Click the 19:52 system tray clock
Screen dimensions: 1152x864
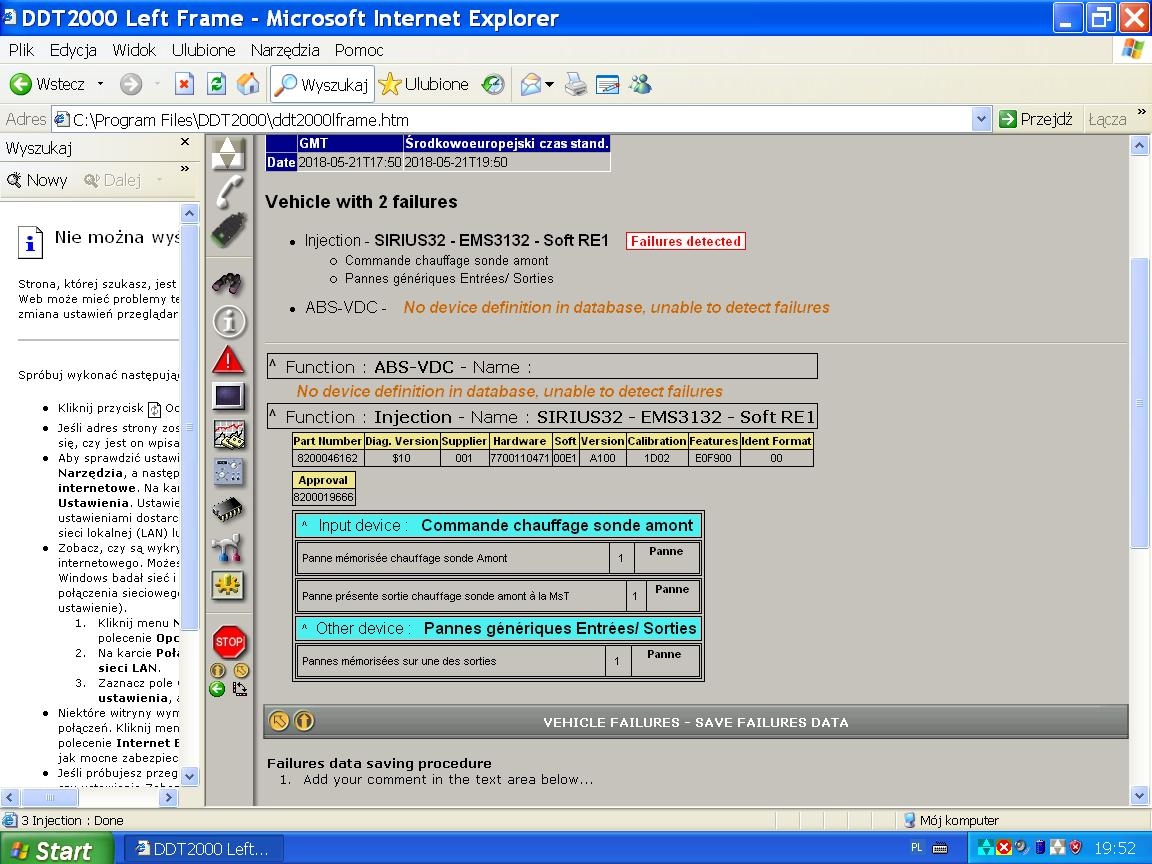click(x=1115, y=849)
